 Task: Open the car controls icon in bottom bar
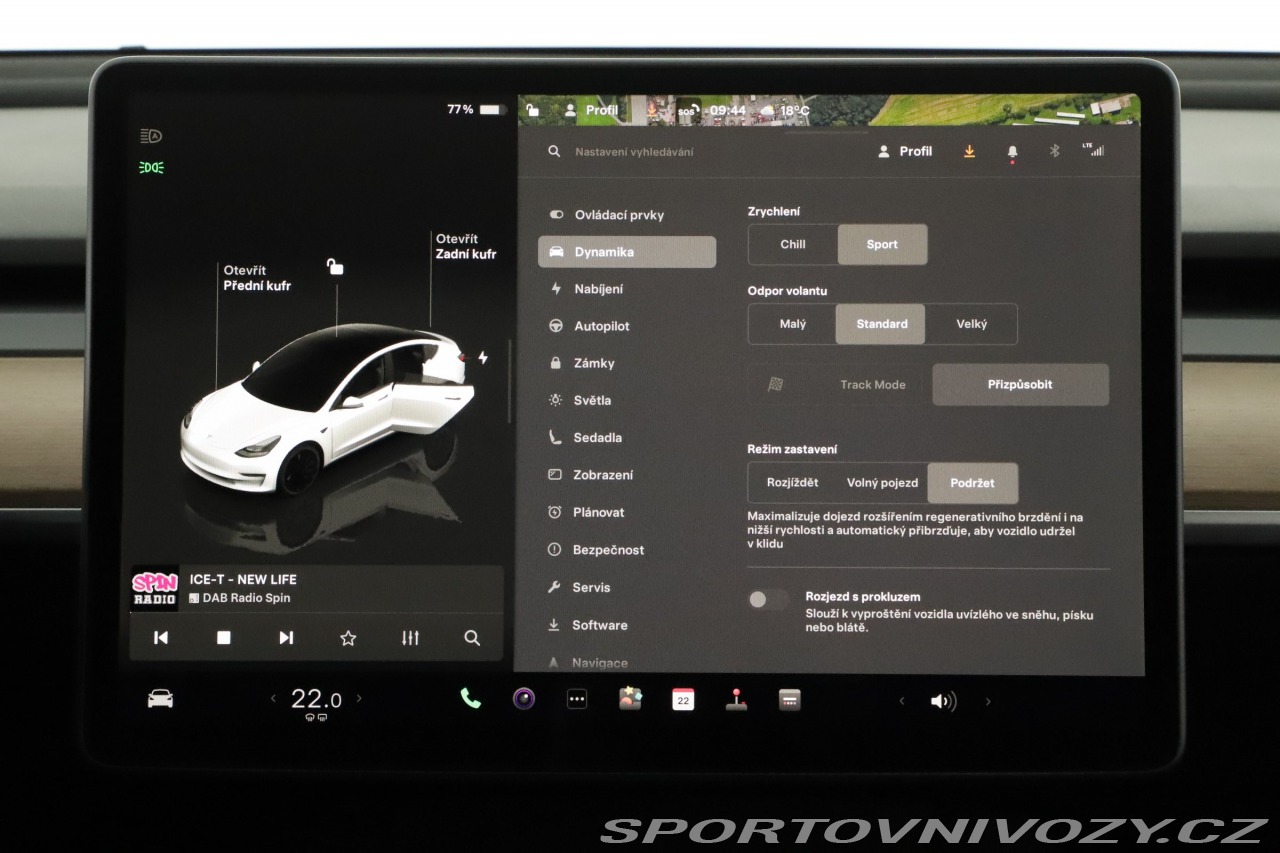(160, 699)
